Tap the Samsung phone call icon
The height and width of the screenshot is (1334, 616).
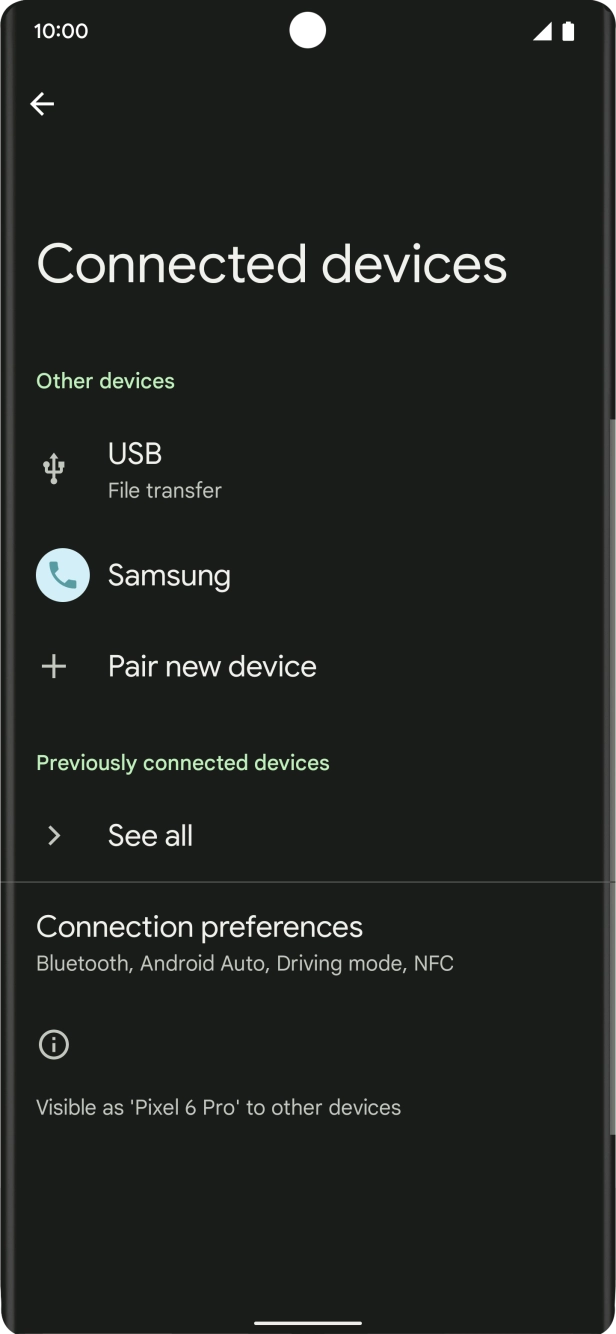[62, 575]
